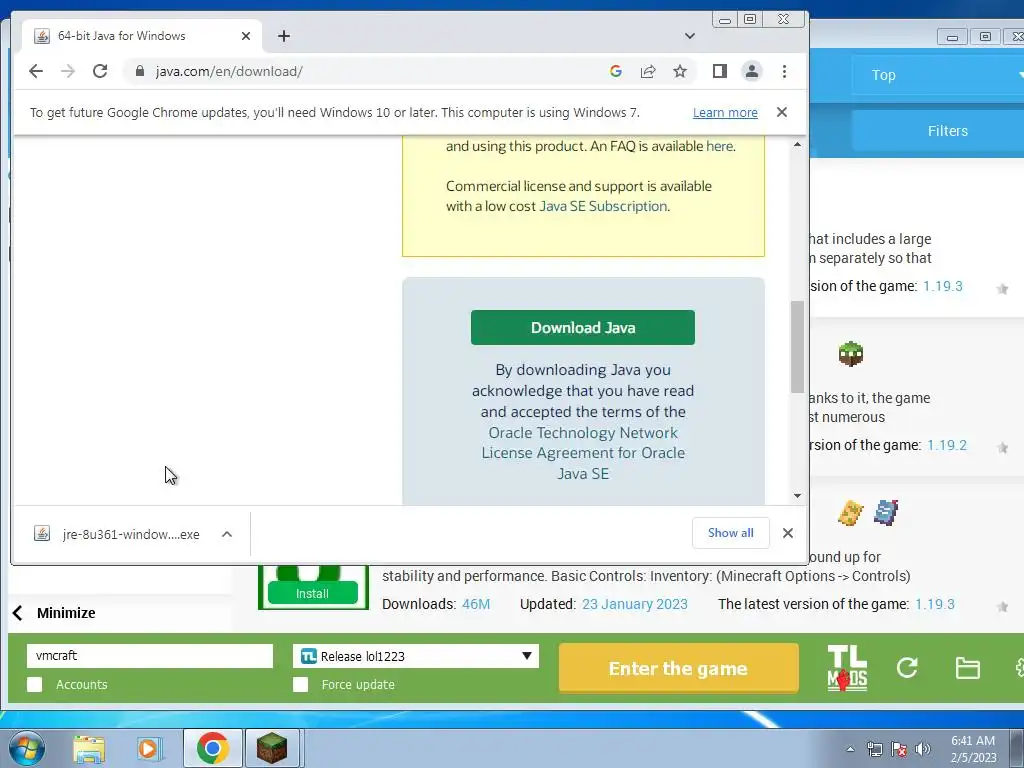The width and height of the screenshot is (1024, 768).
Task: Show hidden system tray icons
Action: coord(850,749)
